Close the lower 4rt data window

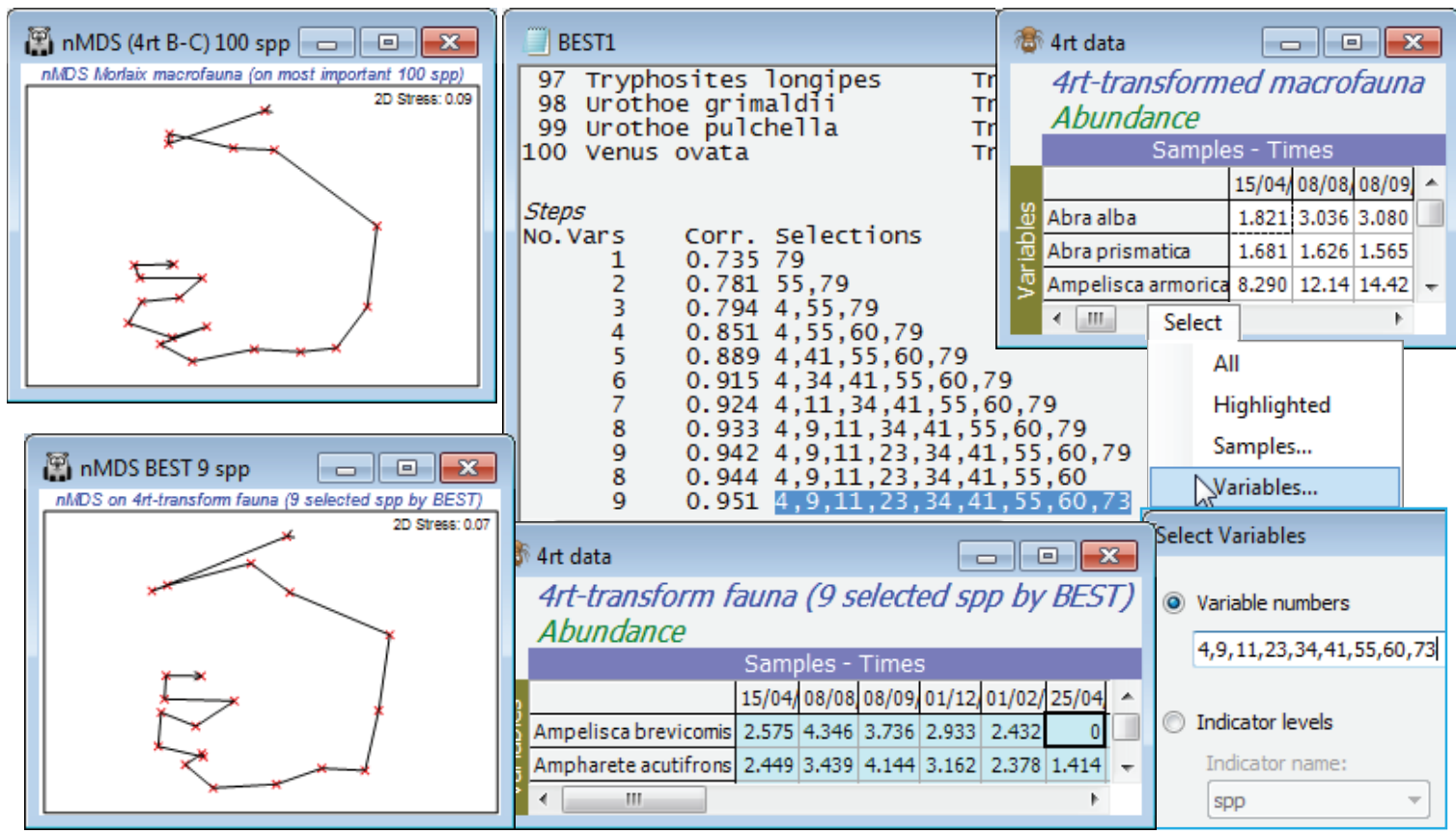coord(1108,556)
